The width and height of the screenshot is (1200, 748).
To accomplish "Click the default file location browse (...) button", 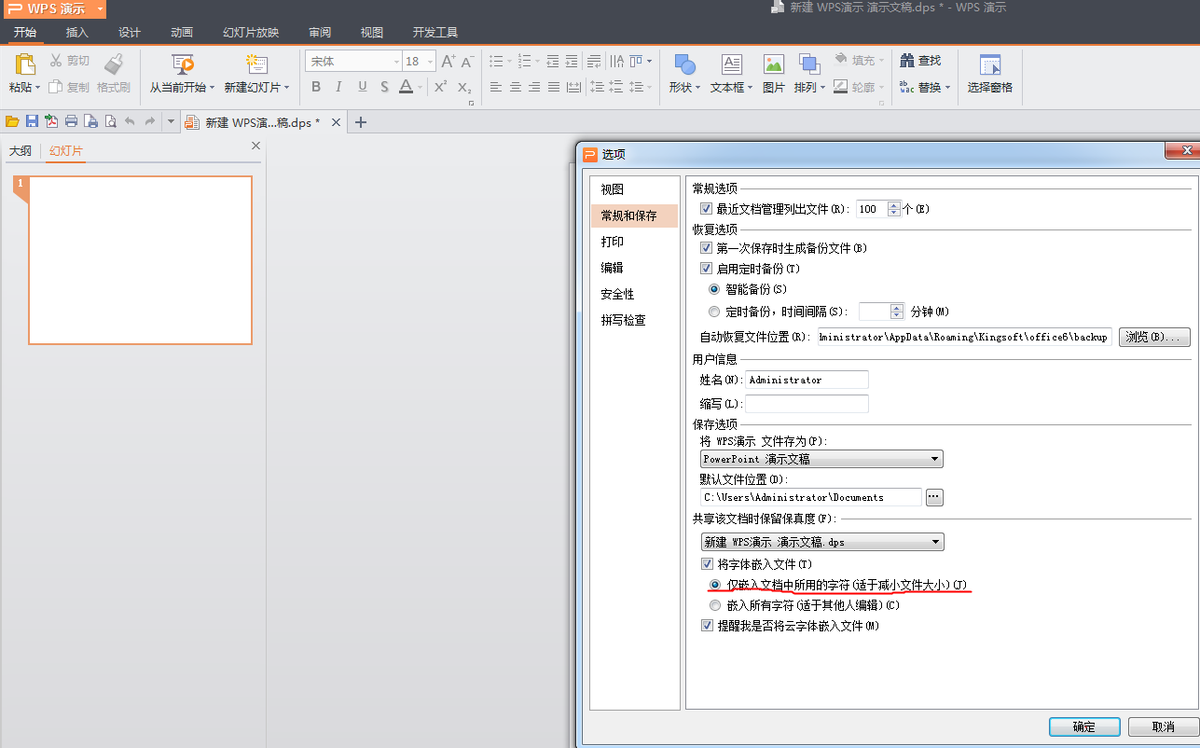I will pyautogui.click(x=934, y=497).
